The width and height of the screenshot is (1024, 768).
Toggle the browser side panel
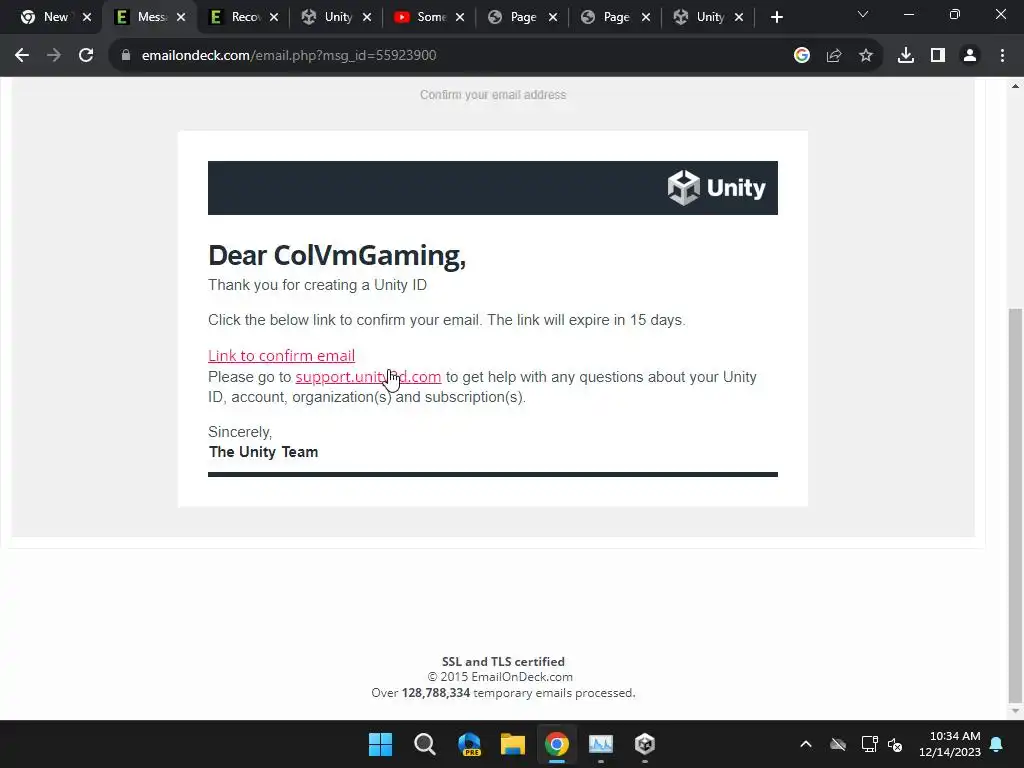938,56
